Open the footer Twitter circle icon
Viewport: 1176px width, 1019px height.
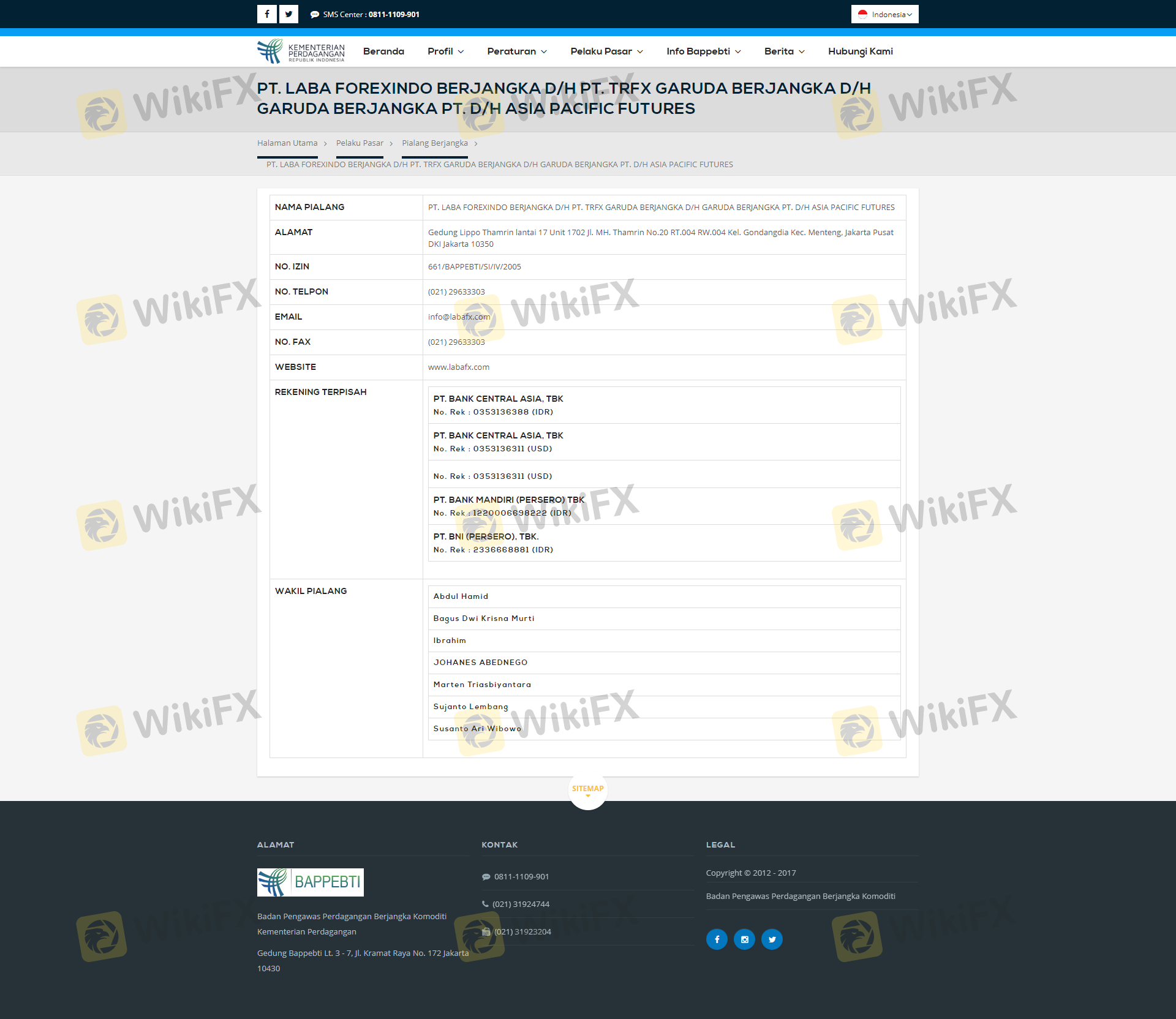[772, 939]
